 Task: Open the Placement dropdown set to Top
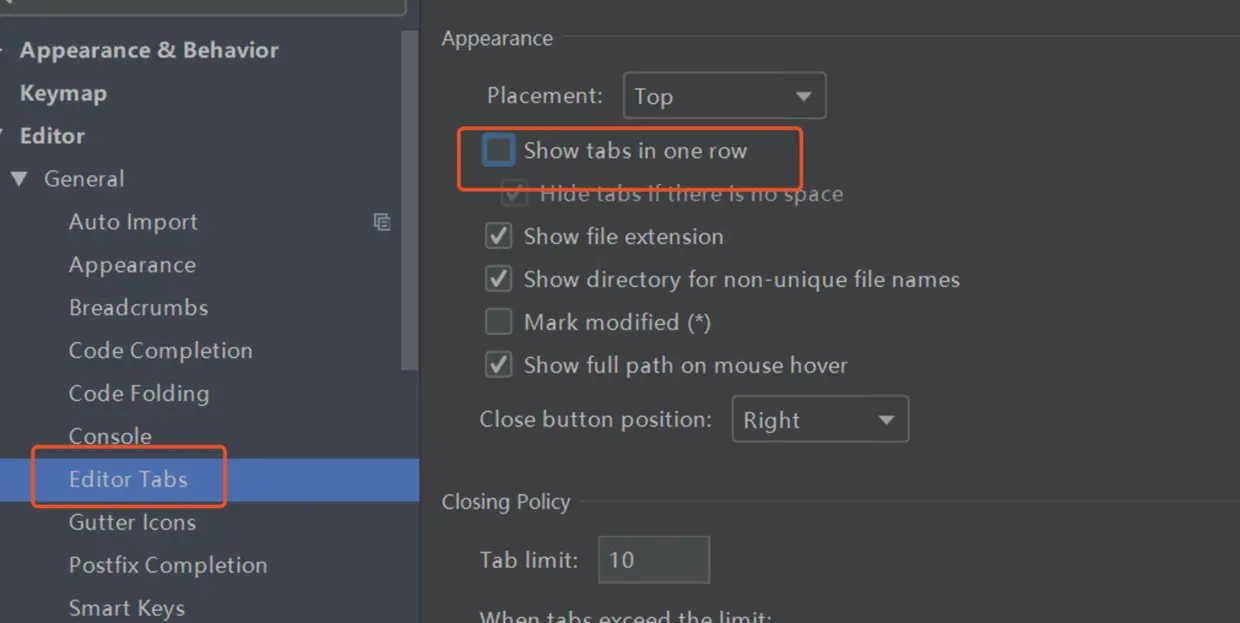(724, 96)
